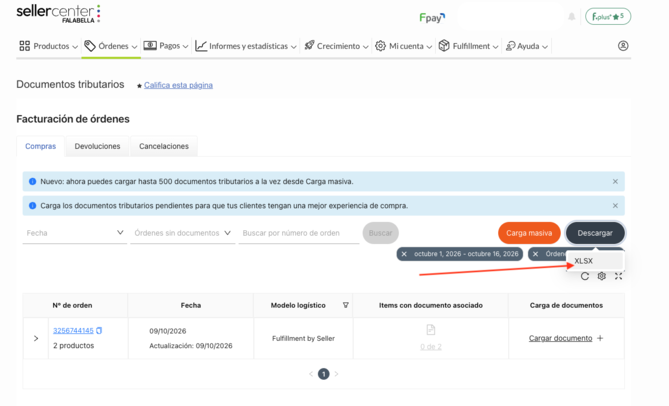Click Califica esta página link
669x406 pixels.
pyautogui.click(x=178, y=85)
